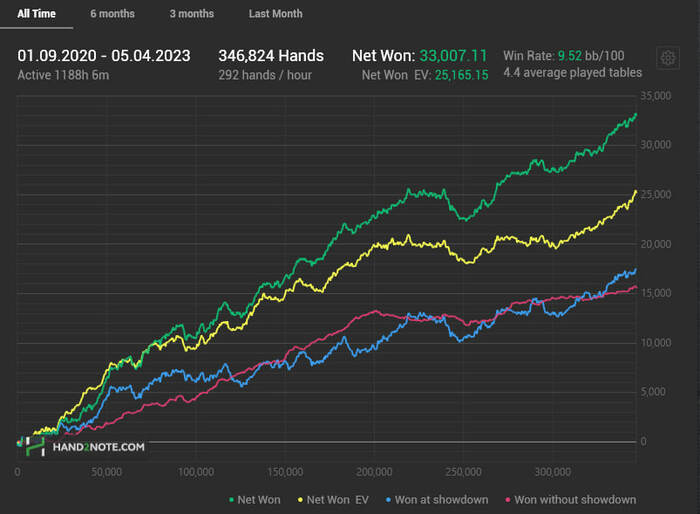Click the 292 hands / hour text

pos(265,75)
